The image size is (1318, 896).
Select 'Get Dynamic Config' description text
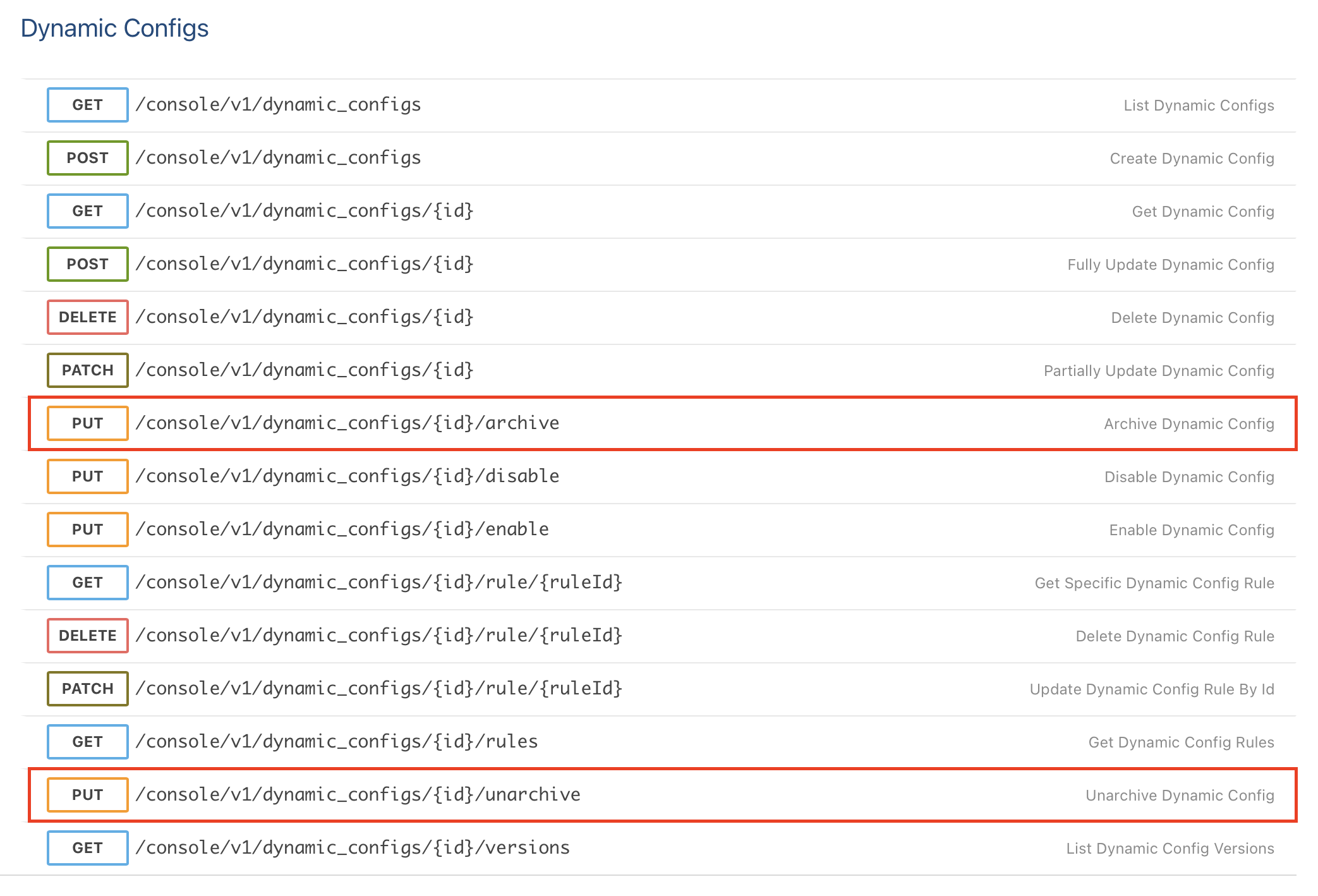[x=1203, y=212]
